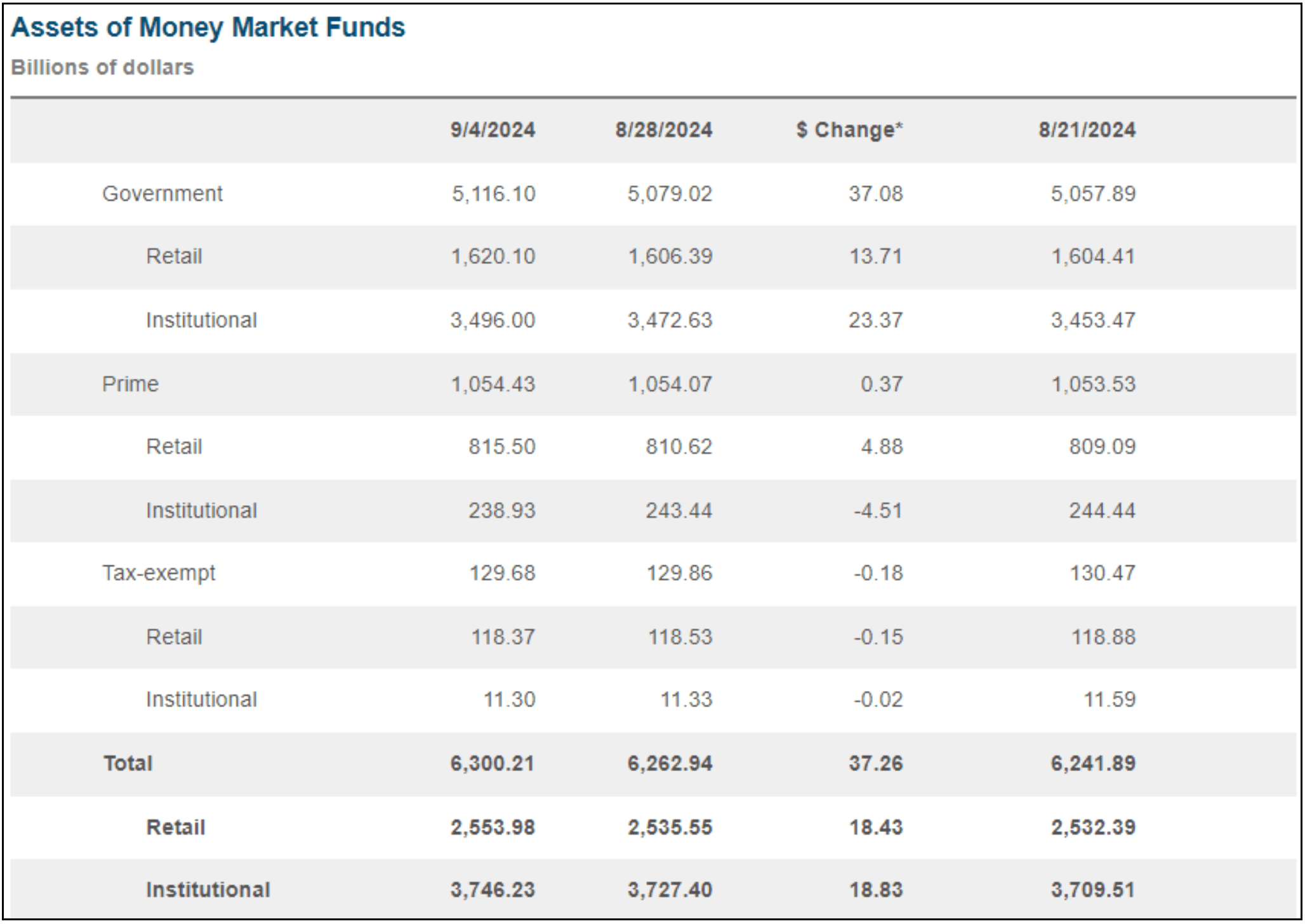Click the Government $ Change value 37.08
1305x924 pixels.
[x=875, y=194]
